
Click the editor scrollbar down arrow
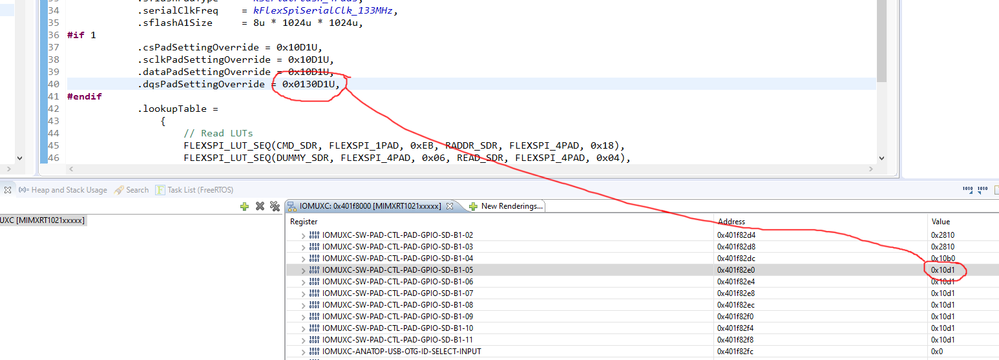(x=882, y=157)
